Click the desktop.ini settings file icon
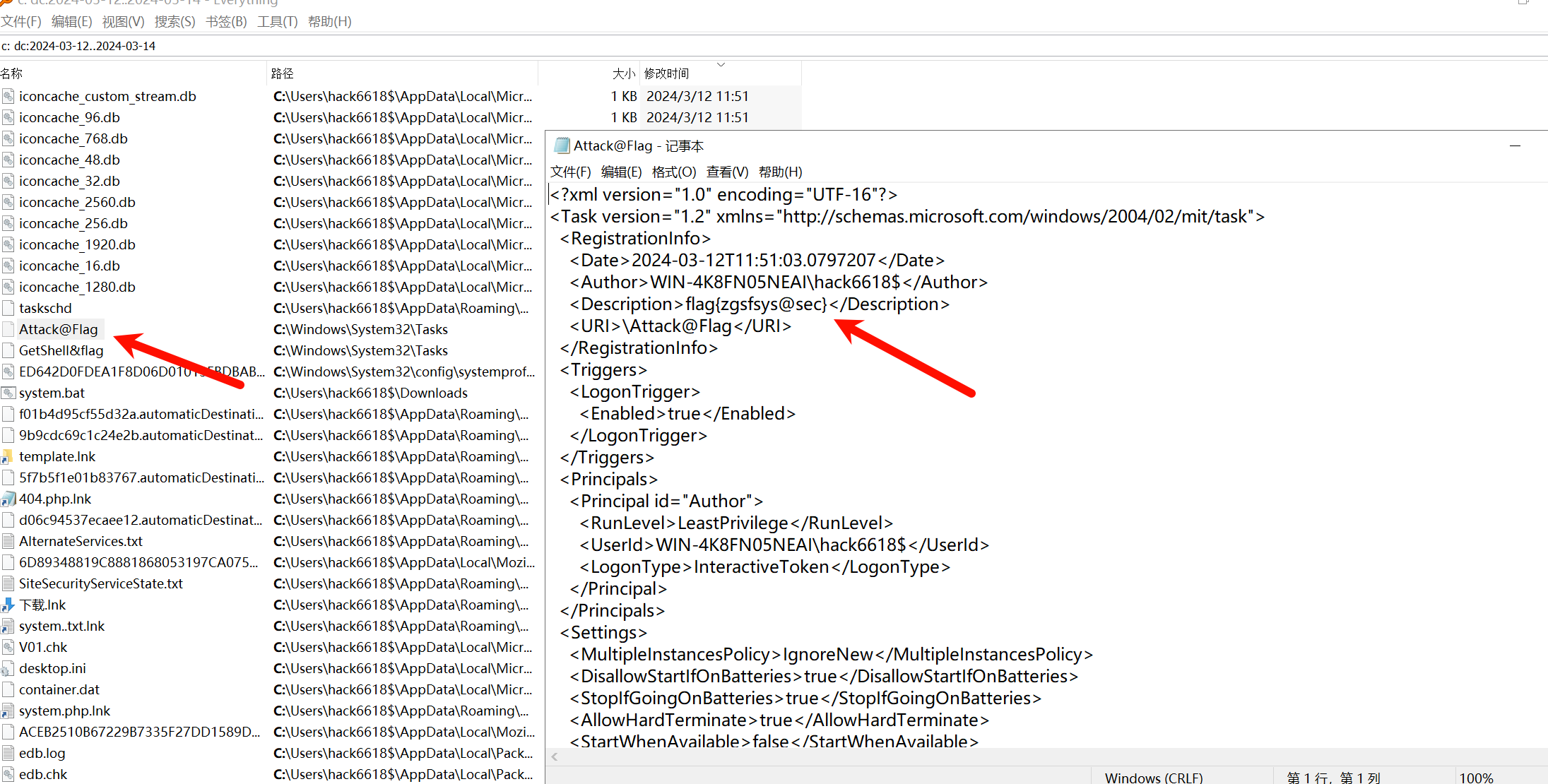 point(8,668)
